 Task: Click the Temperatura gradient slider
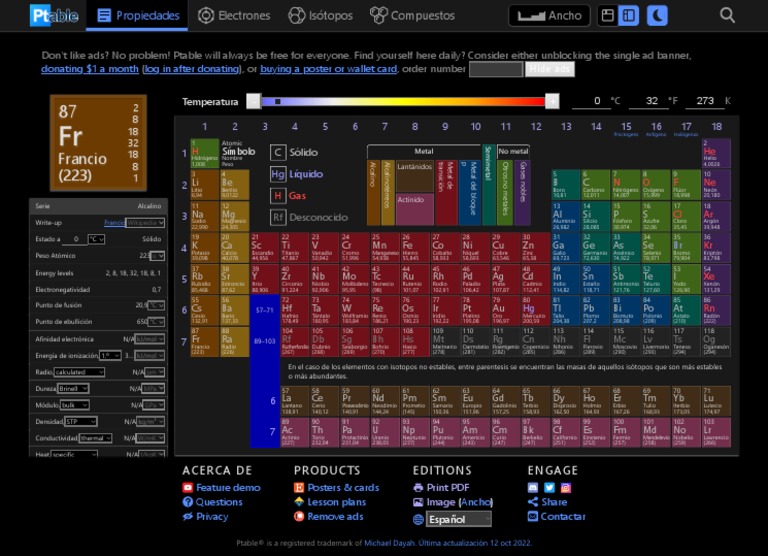(400, 101)
